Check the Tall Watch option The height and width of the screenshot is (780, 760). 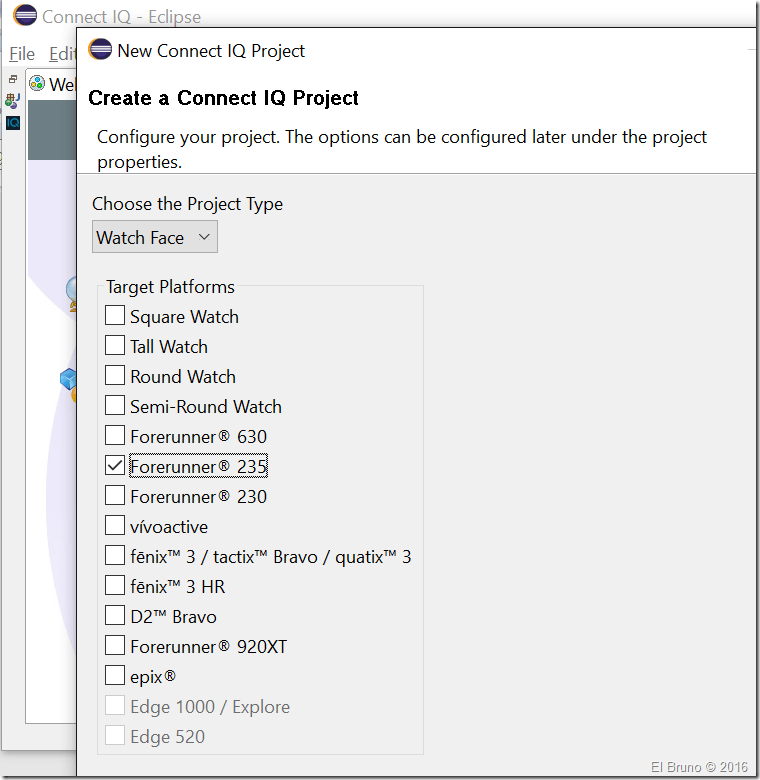point(115,347)
